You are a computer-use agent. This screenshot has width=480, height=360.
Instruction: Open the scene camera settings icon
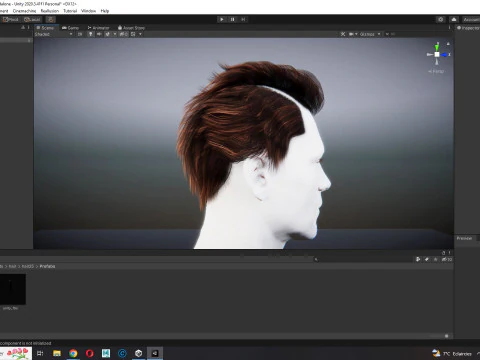(352, 34)
